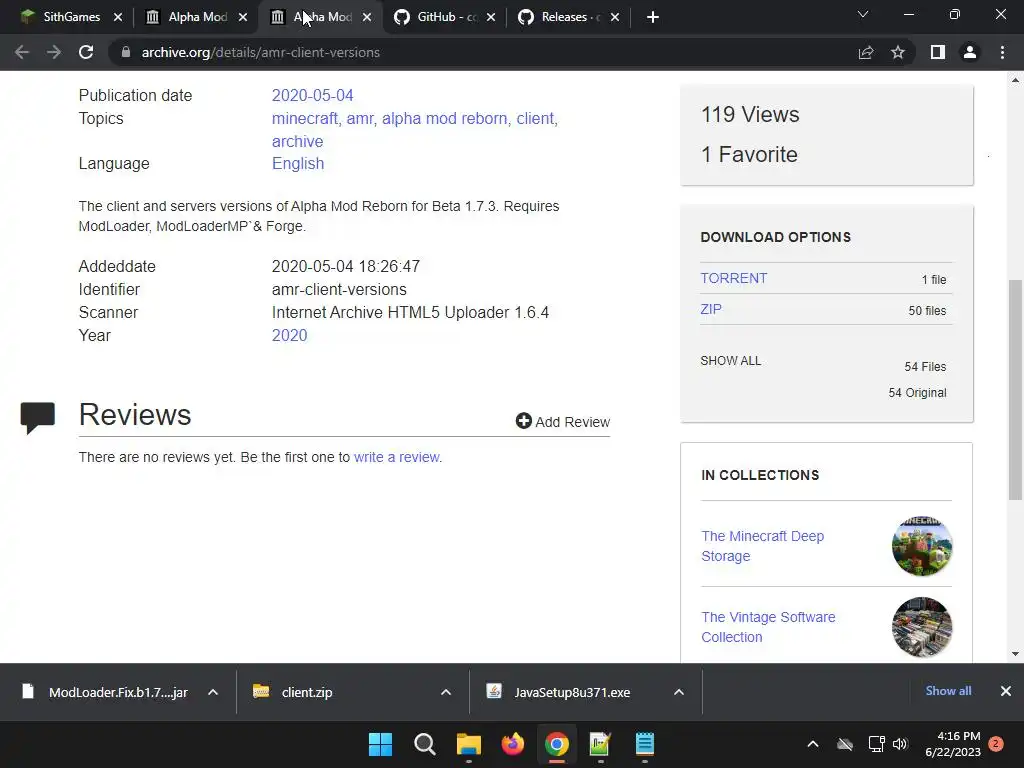The image size is (1024, 768).
Task: Expand options for client.zip download
Action: [446, 692]
